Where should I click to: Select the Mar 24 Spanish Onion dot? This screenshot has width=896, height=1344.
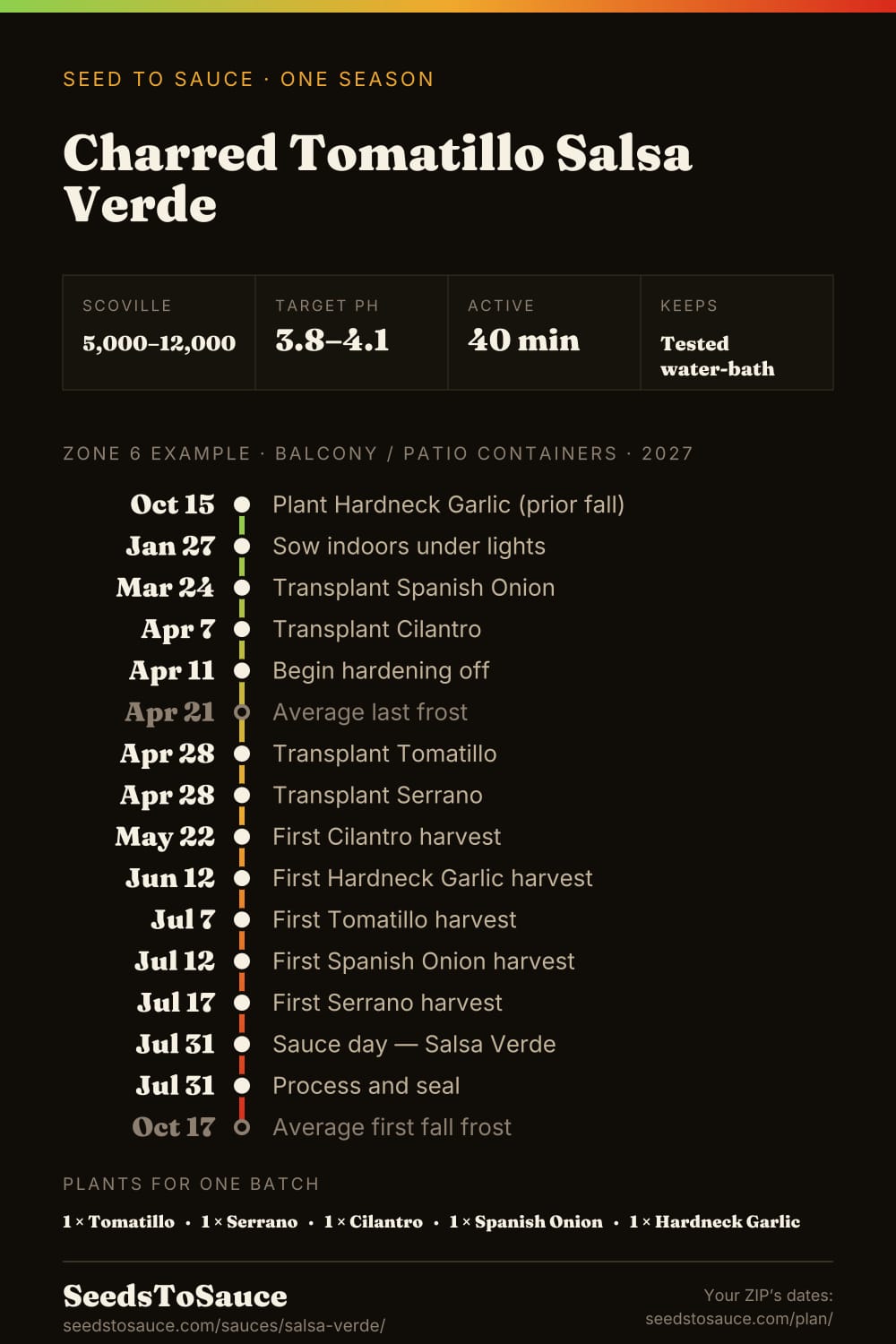[242, 588]
